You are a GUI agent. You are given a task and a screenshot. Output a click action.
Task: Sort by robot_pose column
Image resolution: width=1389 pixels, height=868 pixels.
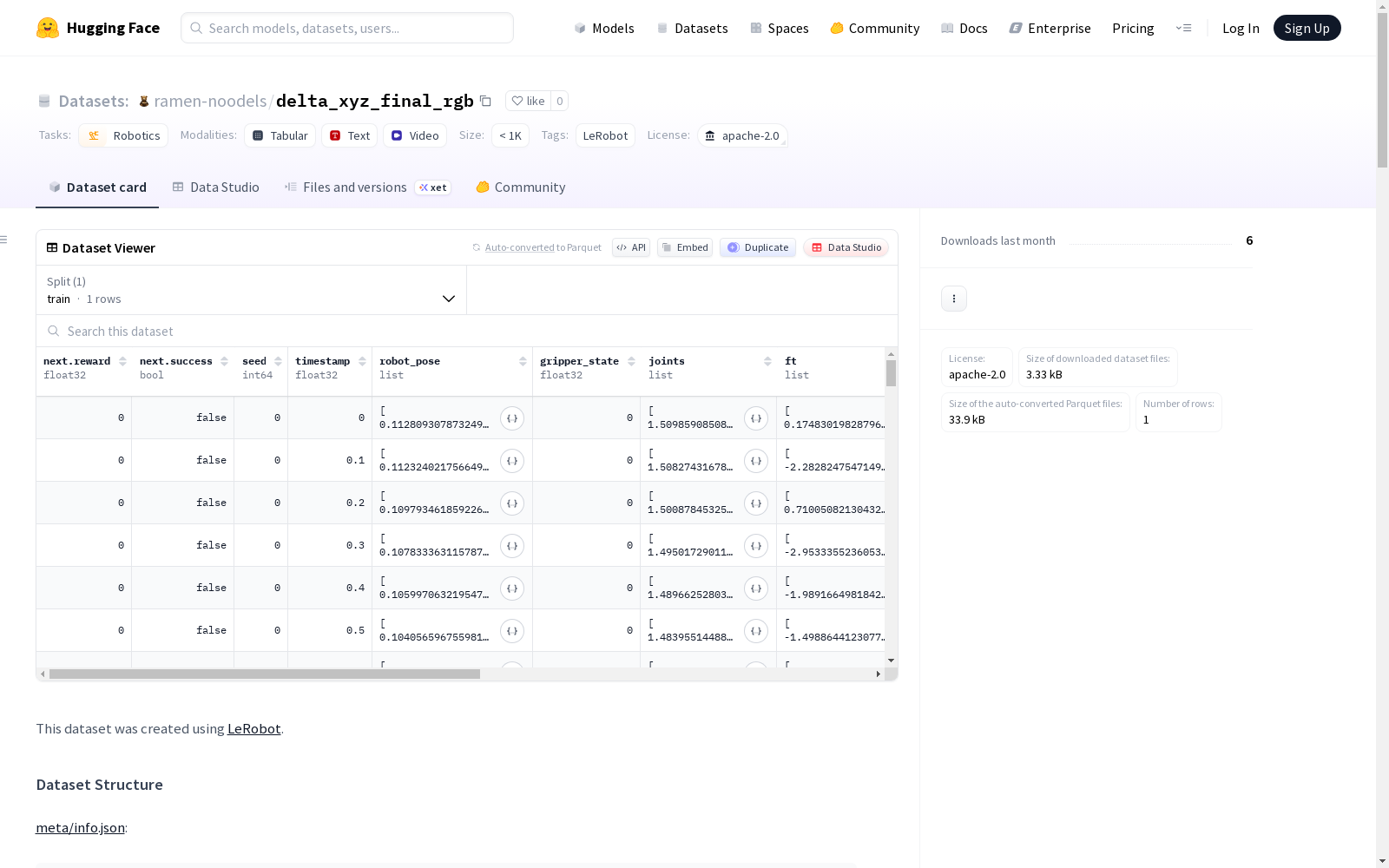click(523, 361)
